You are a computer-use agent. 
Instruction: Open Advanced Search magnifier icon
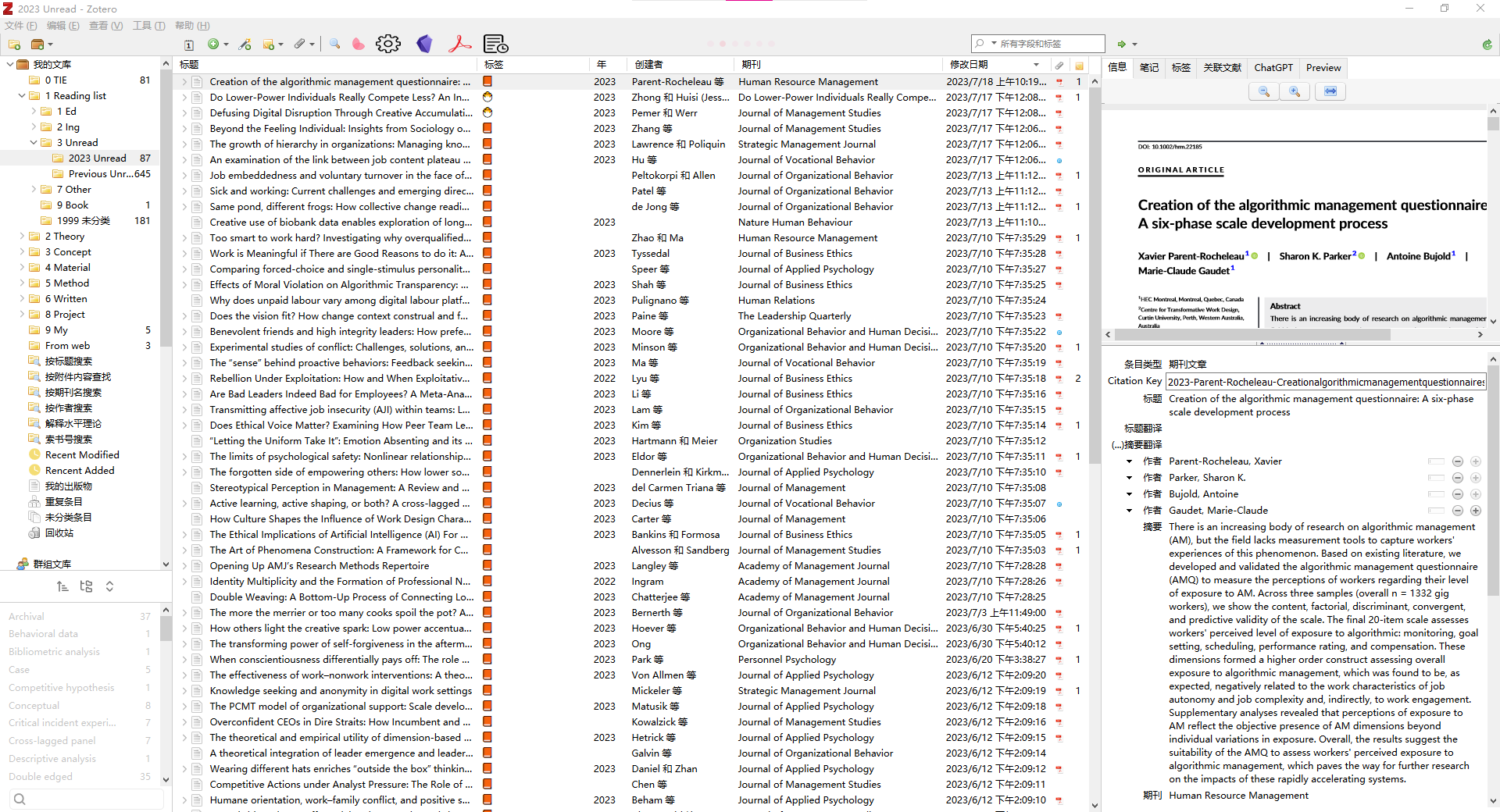pyautogui.click(x=334, y=44)
